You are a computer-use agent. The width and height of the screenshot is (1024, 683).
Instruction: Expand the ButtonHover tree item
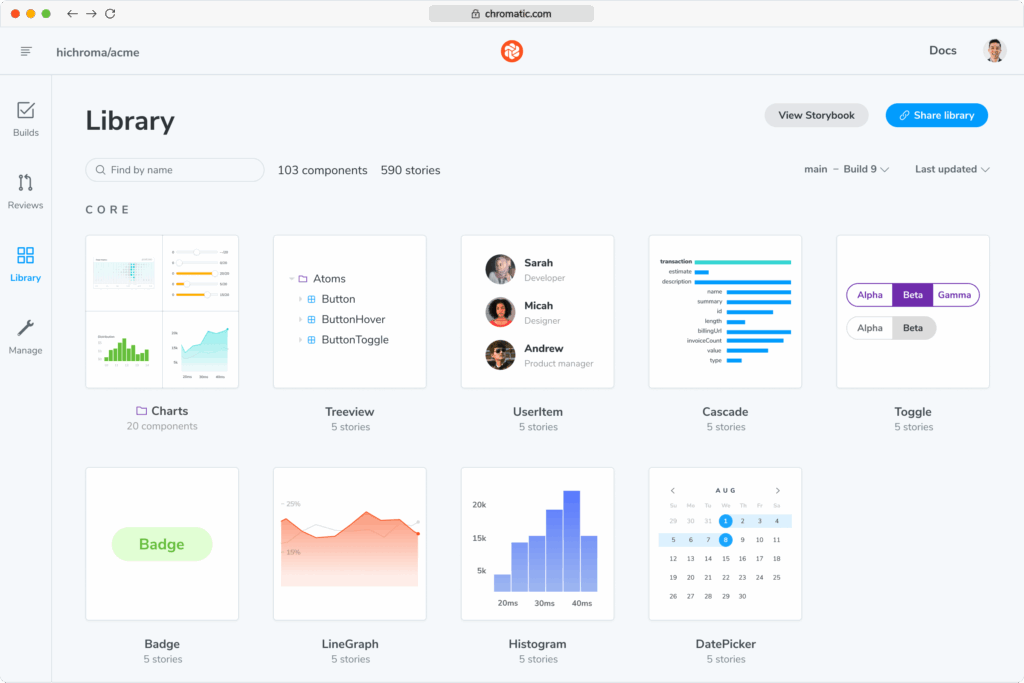[300, 319]
